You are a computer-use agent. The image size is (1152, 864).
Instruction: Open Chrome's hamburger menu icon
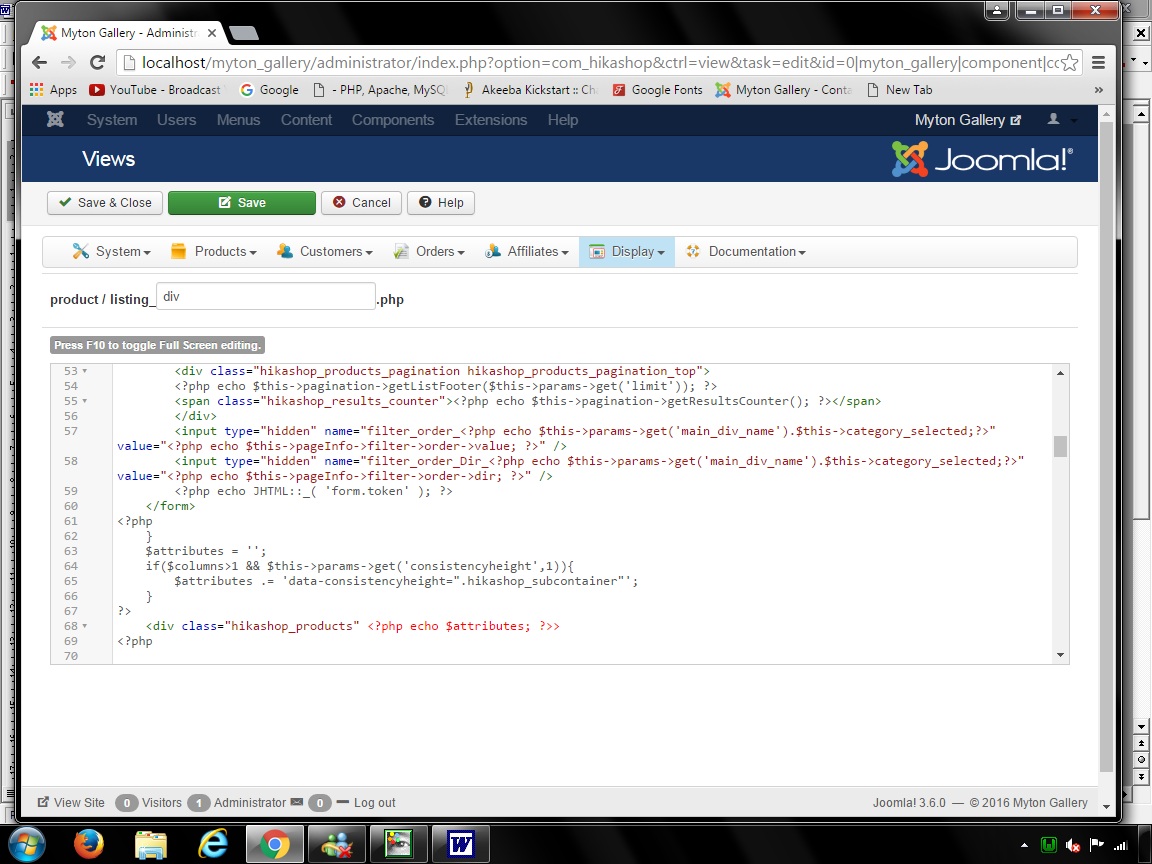pos(1099,63)
